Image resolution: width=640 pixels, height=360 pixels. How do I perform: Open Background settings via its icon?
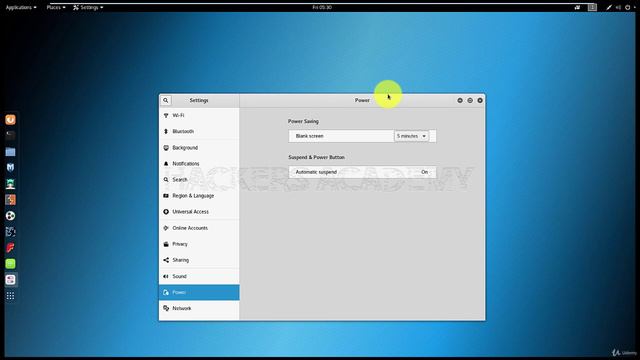point(166,148)
